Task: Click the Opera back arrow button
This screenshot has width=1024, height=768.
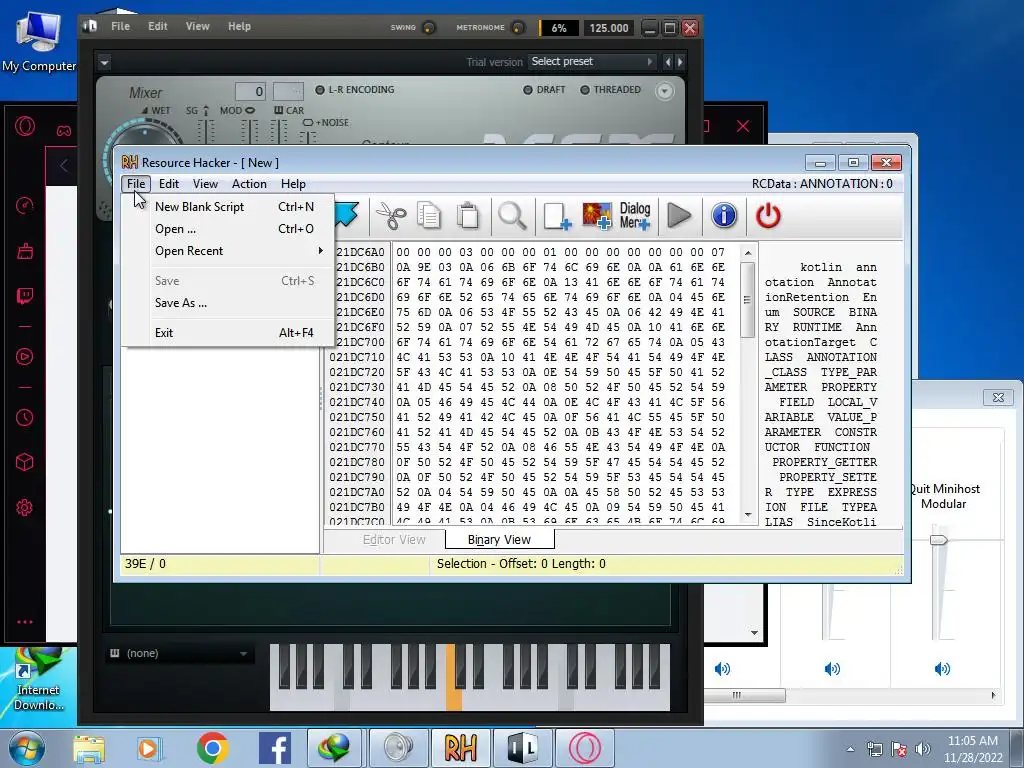Action: tap(63, 165)
